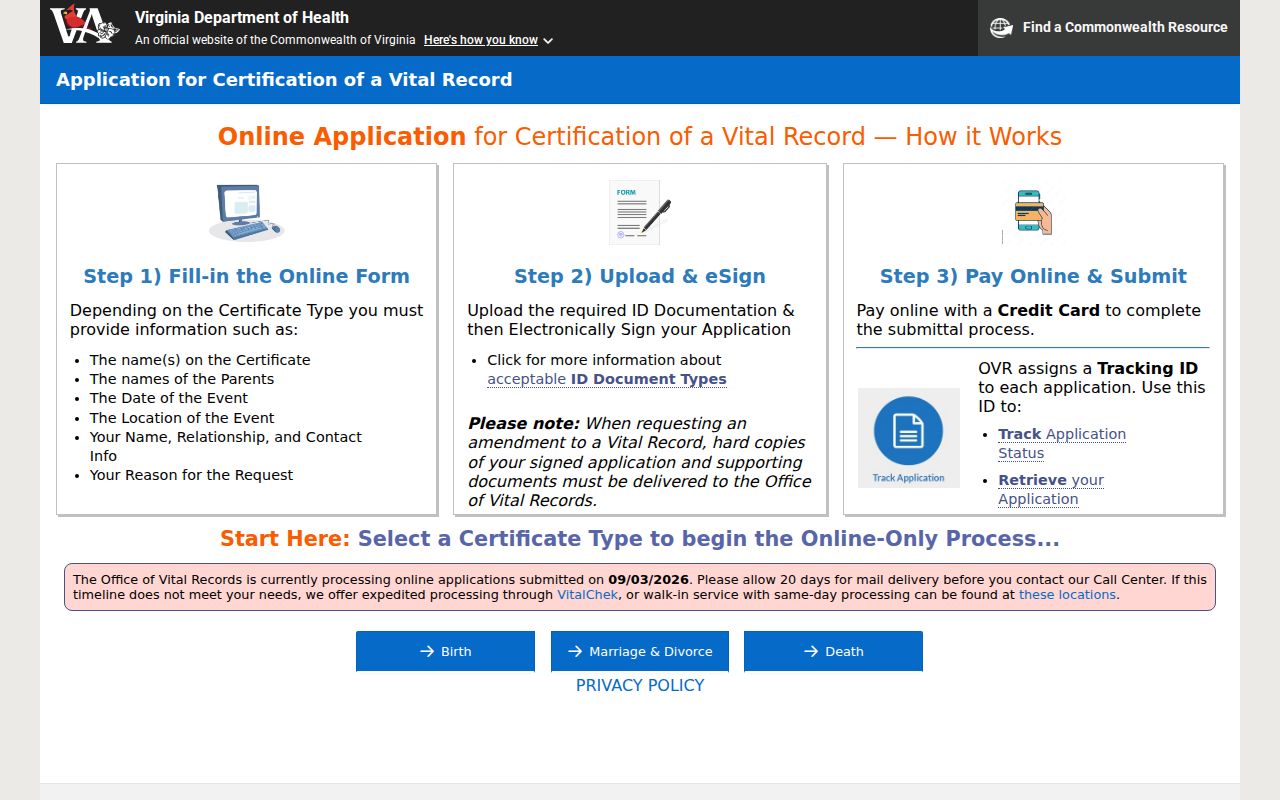The image size is (1280, 800).
Task: Click the "Please note:" italic paragraph
Action: [x=639, y=462]
